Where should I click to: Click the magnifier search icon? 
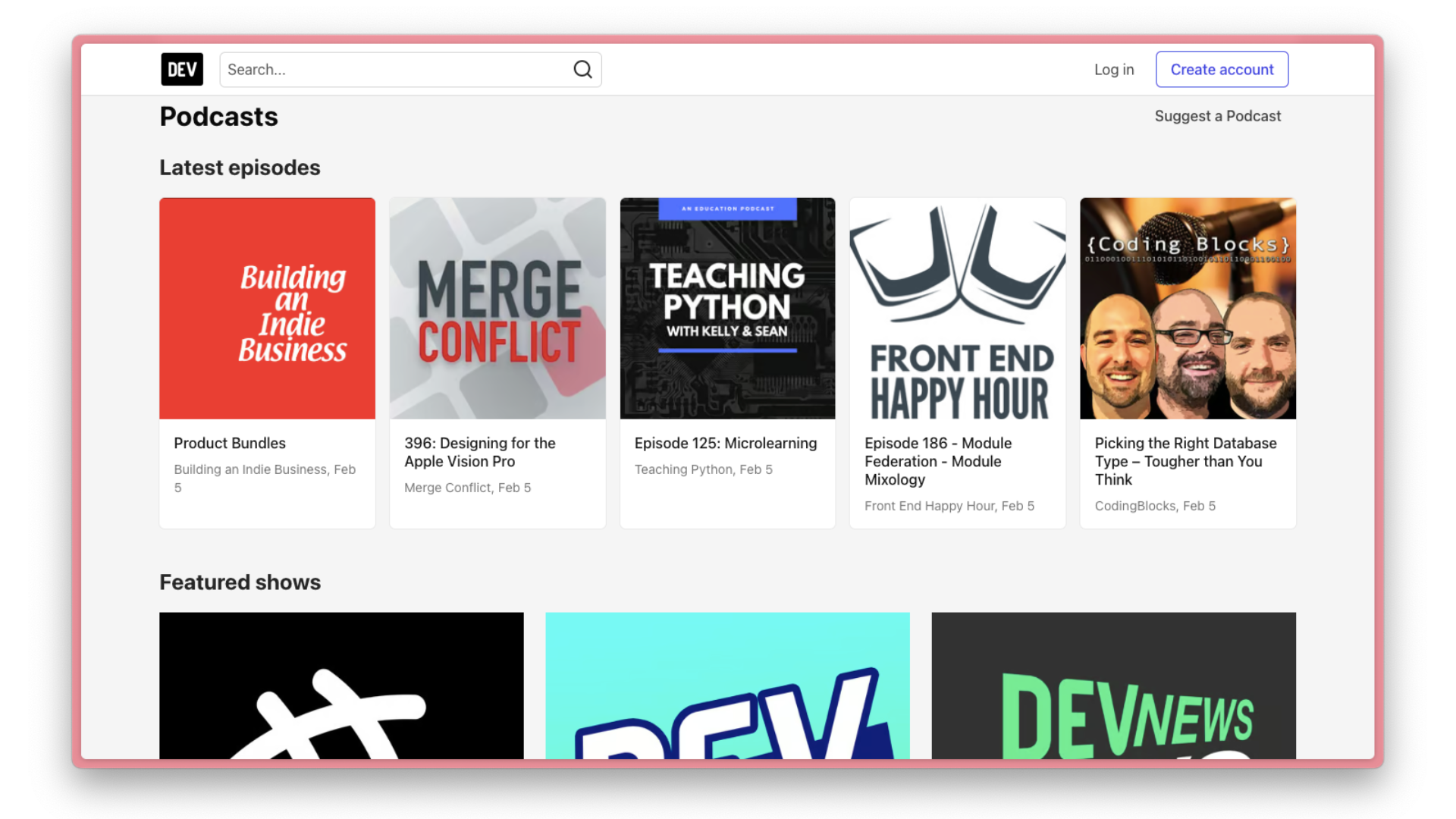(582, 69)
